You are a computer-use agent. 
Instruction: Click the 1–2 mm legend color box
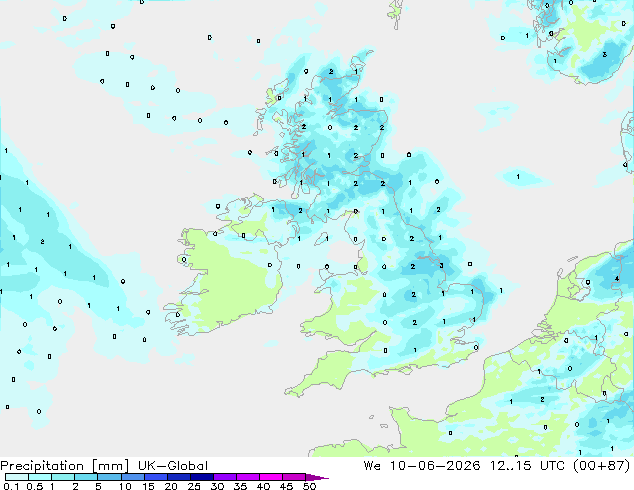tap(63, 477)
